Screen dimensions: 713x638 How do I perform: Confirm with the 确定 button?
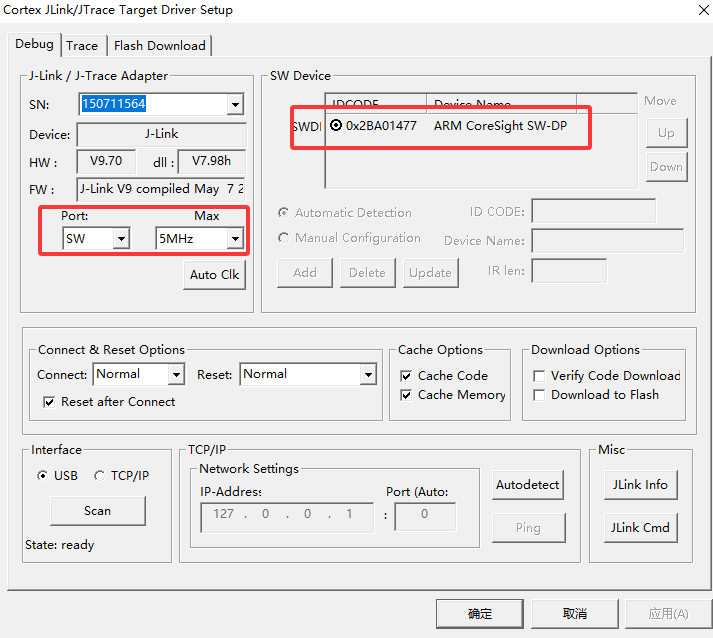coord(480,614)
